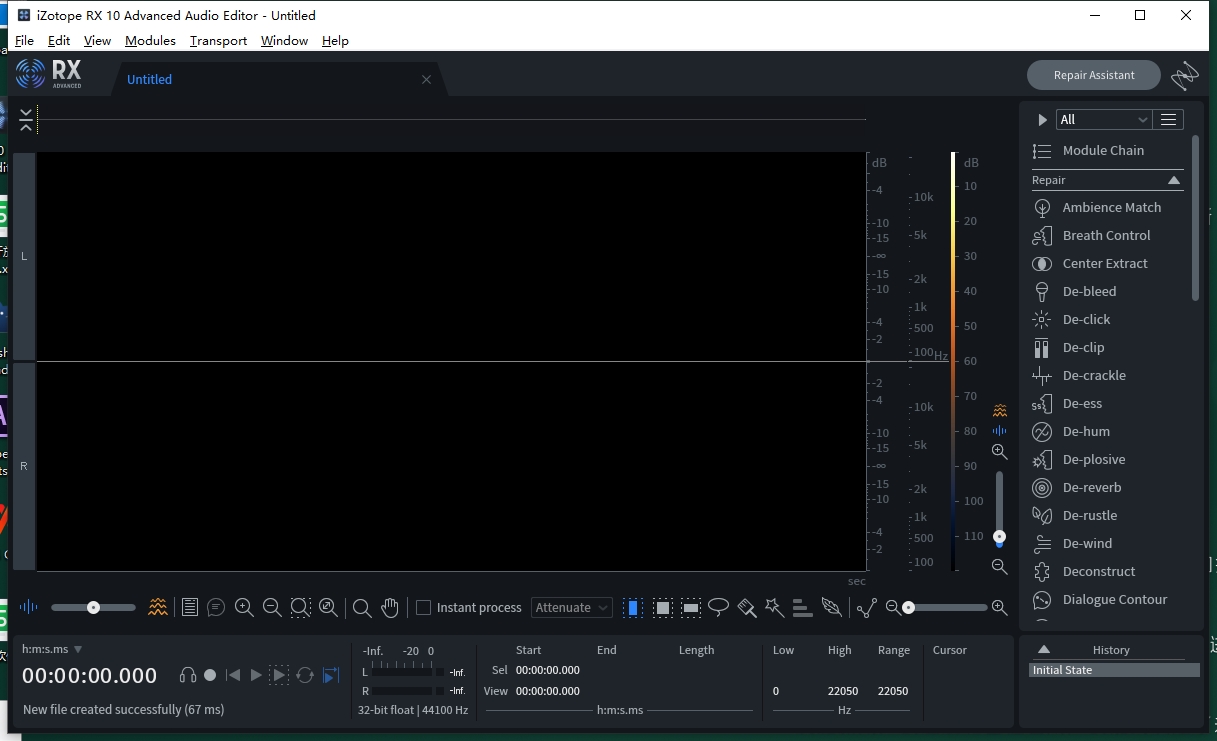Toggle the channel collapse arrows above waveform
The image size is (1217, 741).
tap(26, 120)
